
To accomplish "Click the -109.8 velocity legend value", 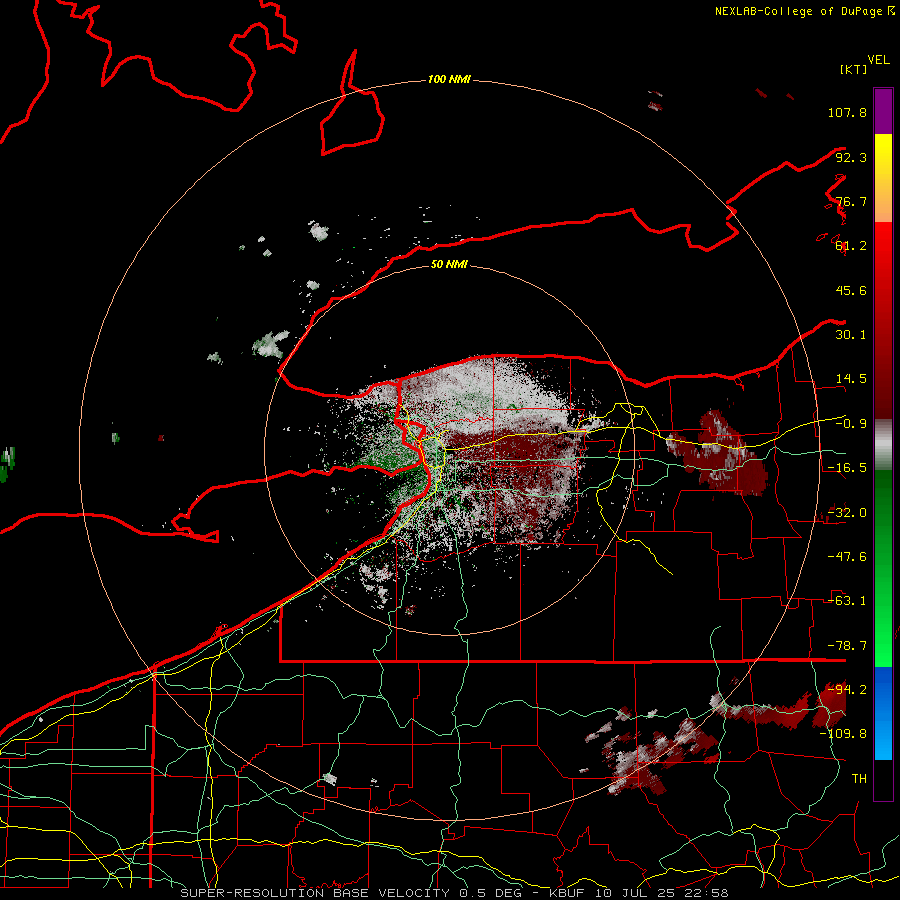I will [844, 734].
